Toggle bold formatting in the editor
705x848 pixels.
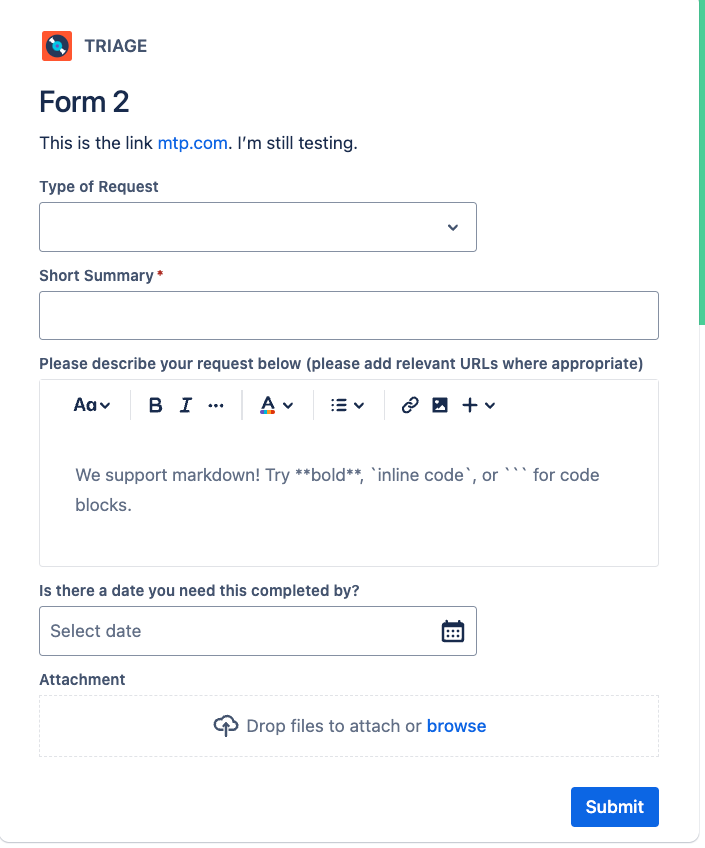[155, 405]
